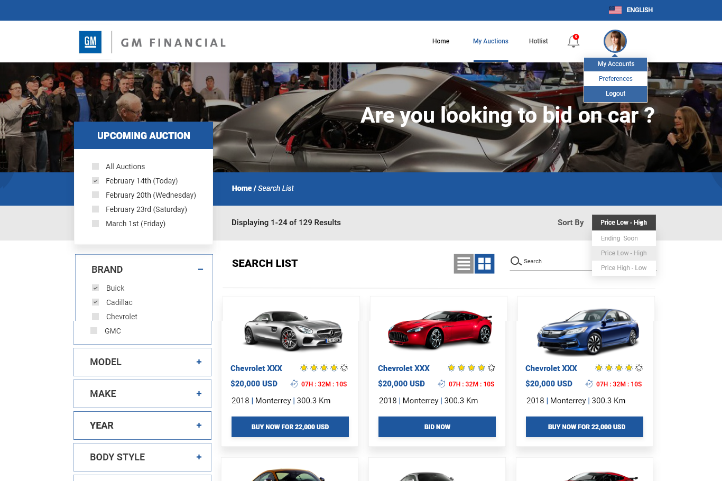Check March 1st (Friday) checkbox
722x481 pixels.
tap(95, 223)
